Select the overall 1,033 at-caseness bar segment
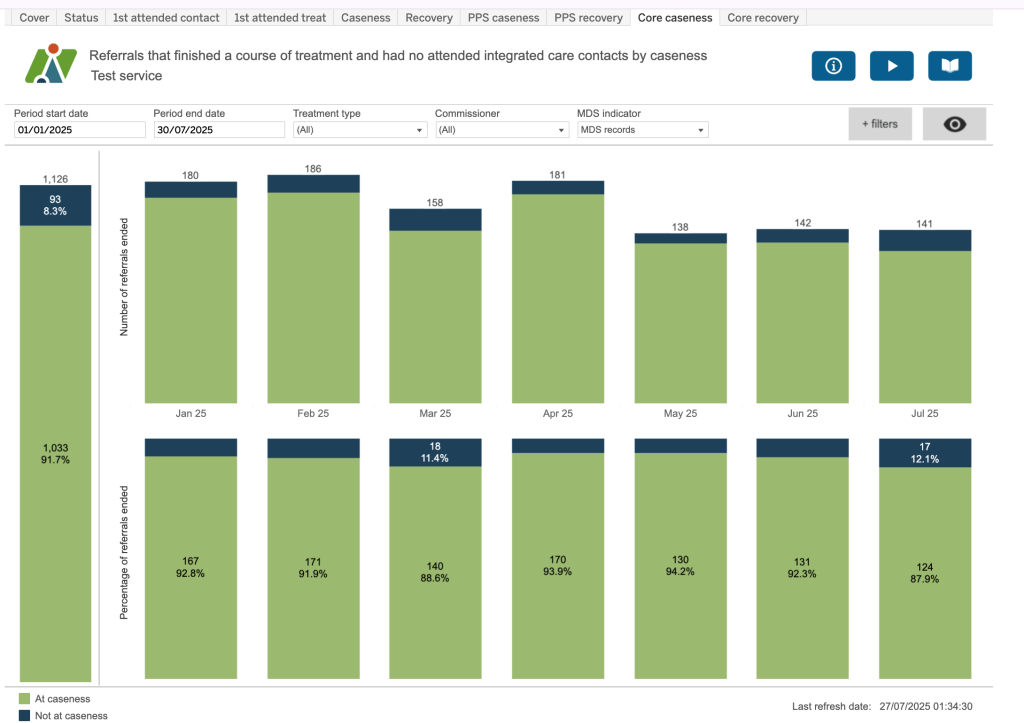The height and width of the screenshot is (723, 1024). 55,453
